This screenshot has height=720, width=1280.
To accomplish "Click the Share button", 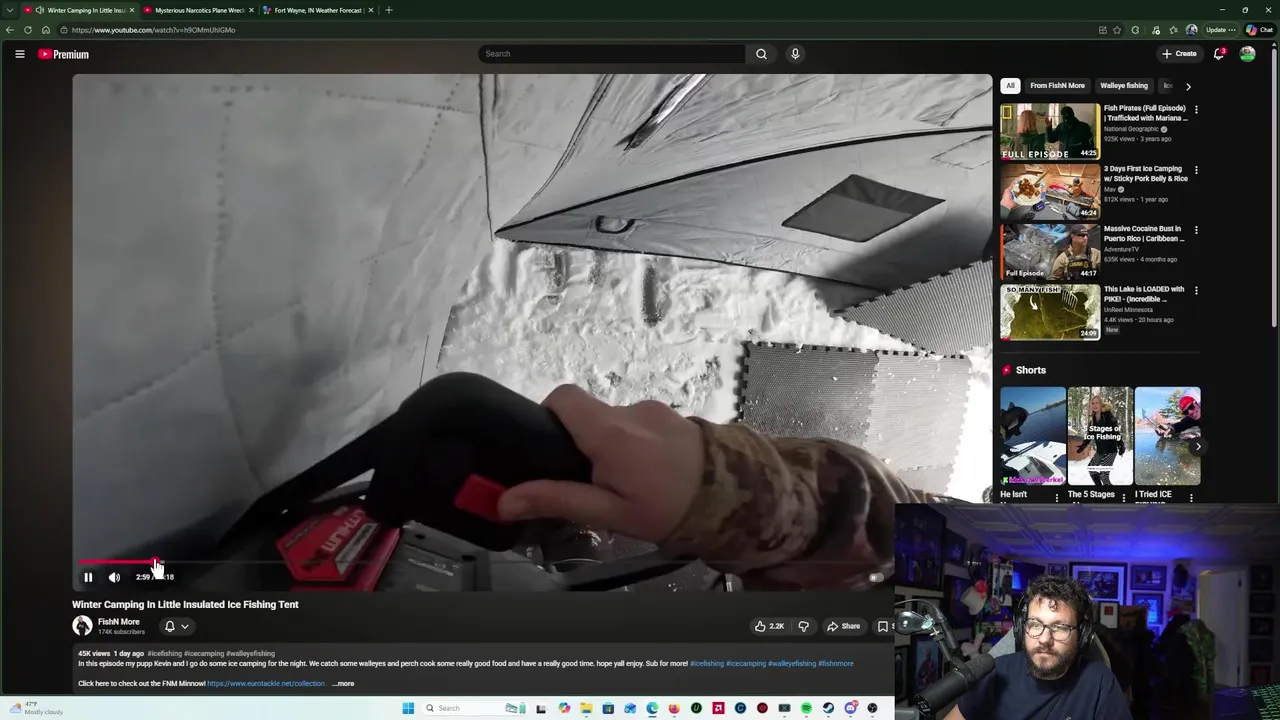I will pyautogui.click(x=843, y=626).
